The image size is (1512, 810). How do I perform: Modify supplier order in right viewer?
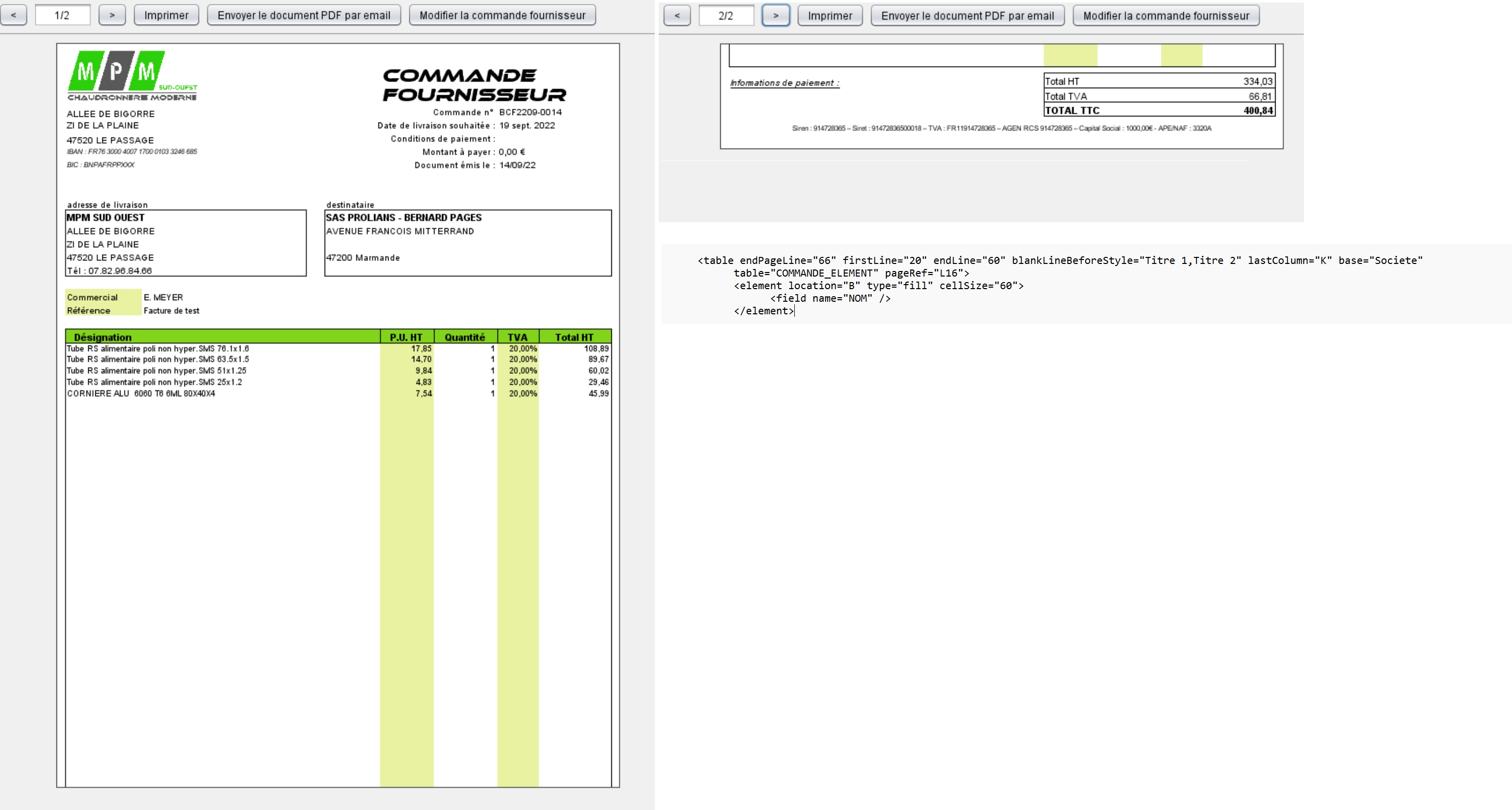[1166, 16]
